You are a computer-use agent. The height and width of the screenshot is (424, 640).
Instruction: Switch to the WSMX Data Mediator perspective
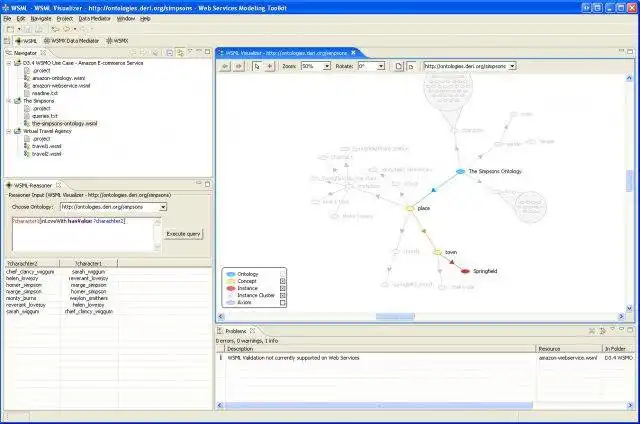pyautogui.click(x=71, y=41)
